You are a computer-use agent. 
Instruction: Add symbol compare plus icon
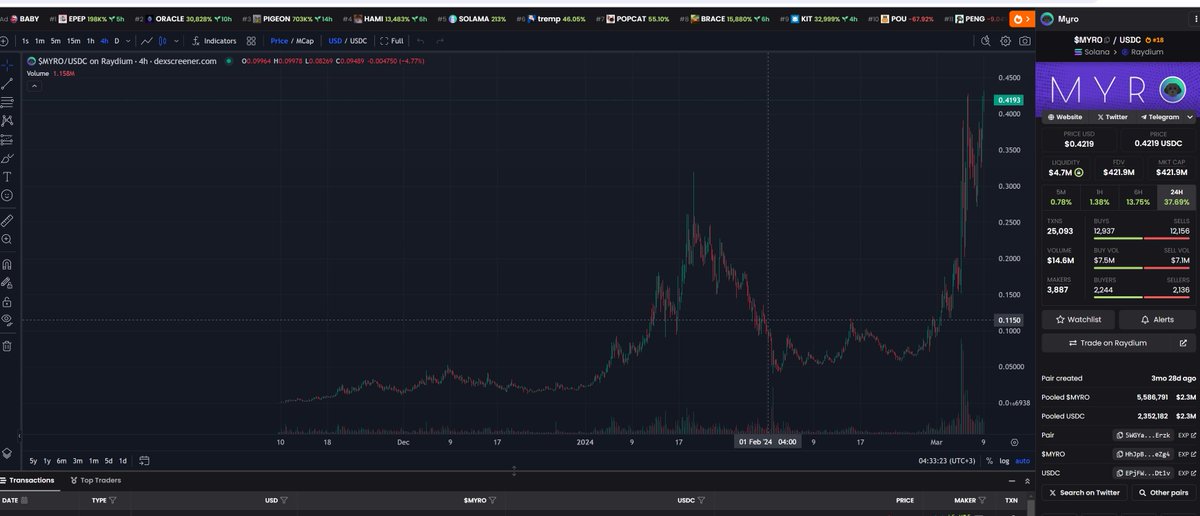pos(4,41)
